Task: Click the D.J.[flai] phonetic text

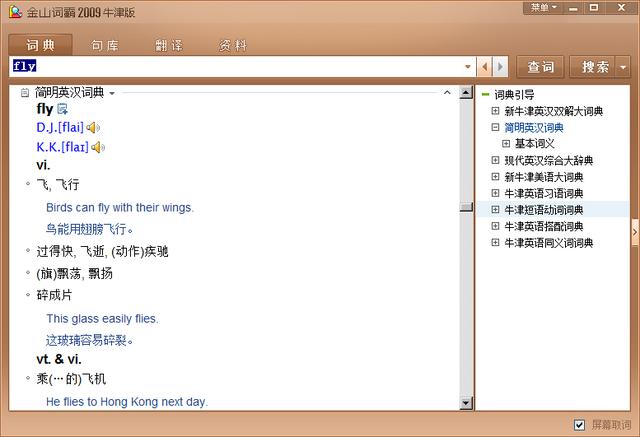Action: pyautogui.click(x=60, y=128)
